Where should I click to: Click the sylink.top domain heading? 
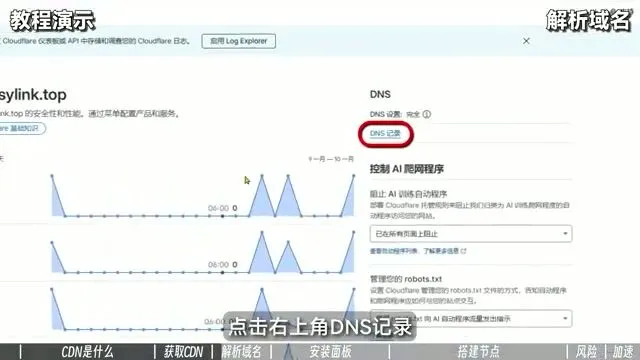[x=33, y=95]
